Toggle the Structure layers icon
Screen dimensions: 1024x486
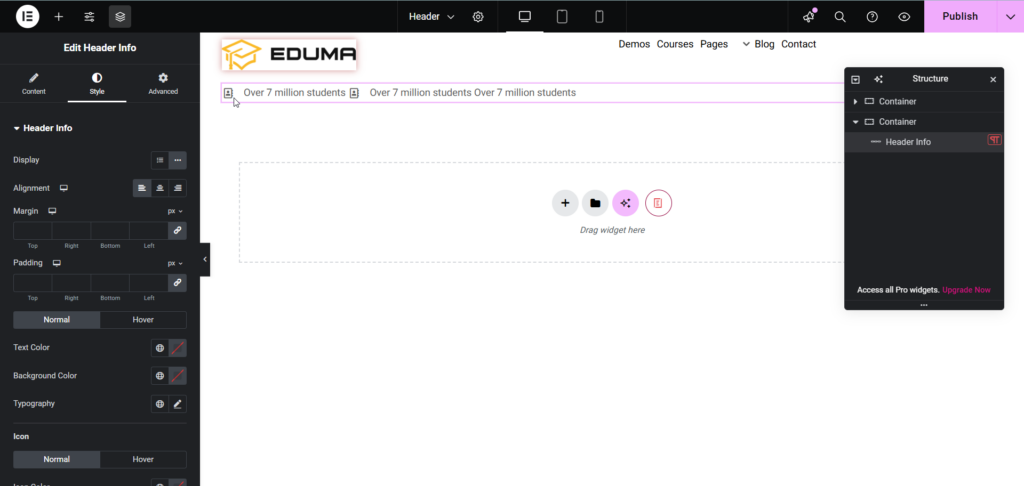pyautogui.click(x=120, y=16)
